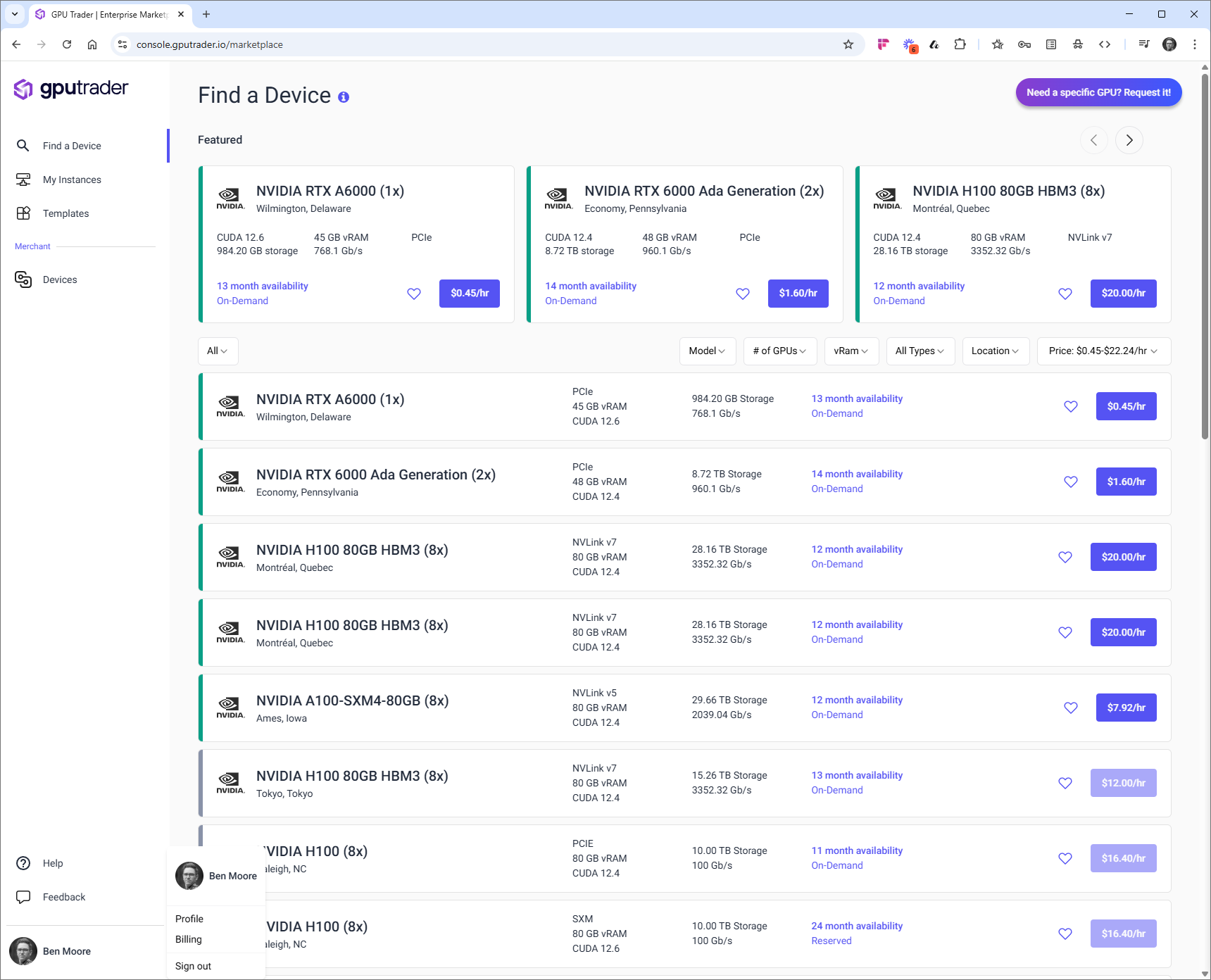Click $1.60/hr on featured RTX 6000 Ada

[798, 294]
